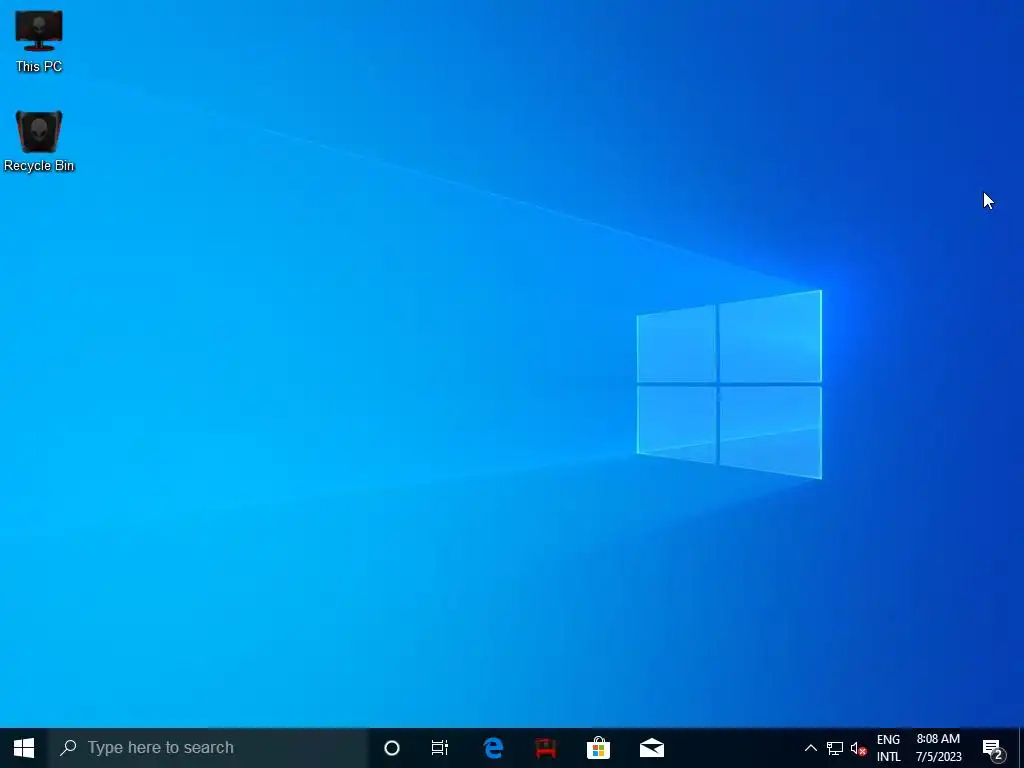Click the Show desktop strip at taskbar end
The image size is (1024, 768).
[x=1021, y=748]
